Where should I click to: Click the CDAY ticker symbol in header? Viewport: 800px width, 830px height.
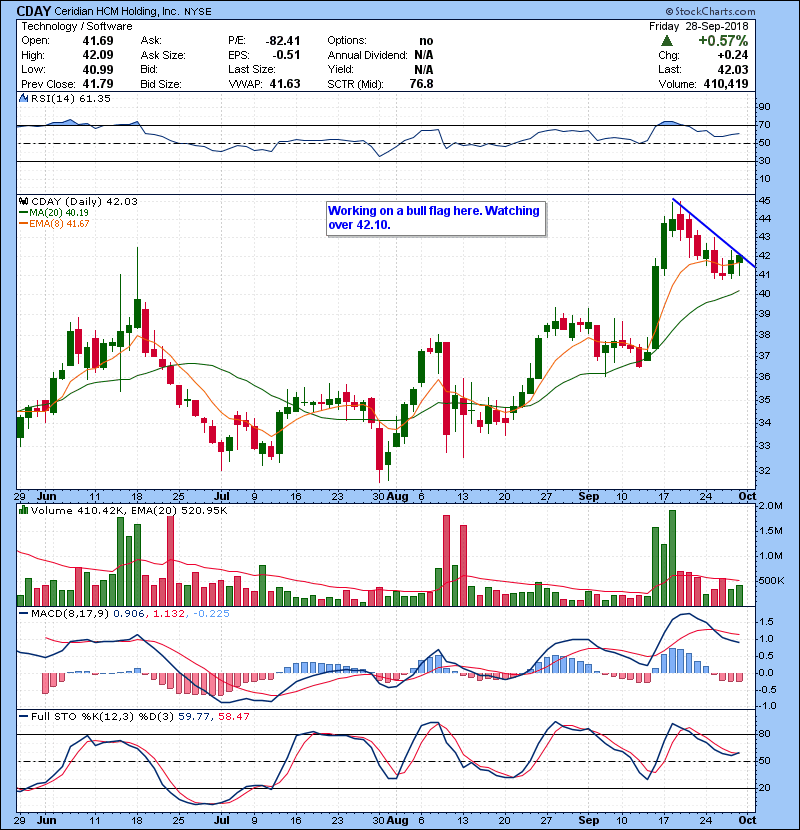point(34,11)
